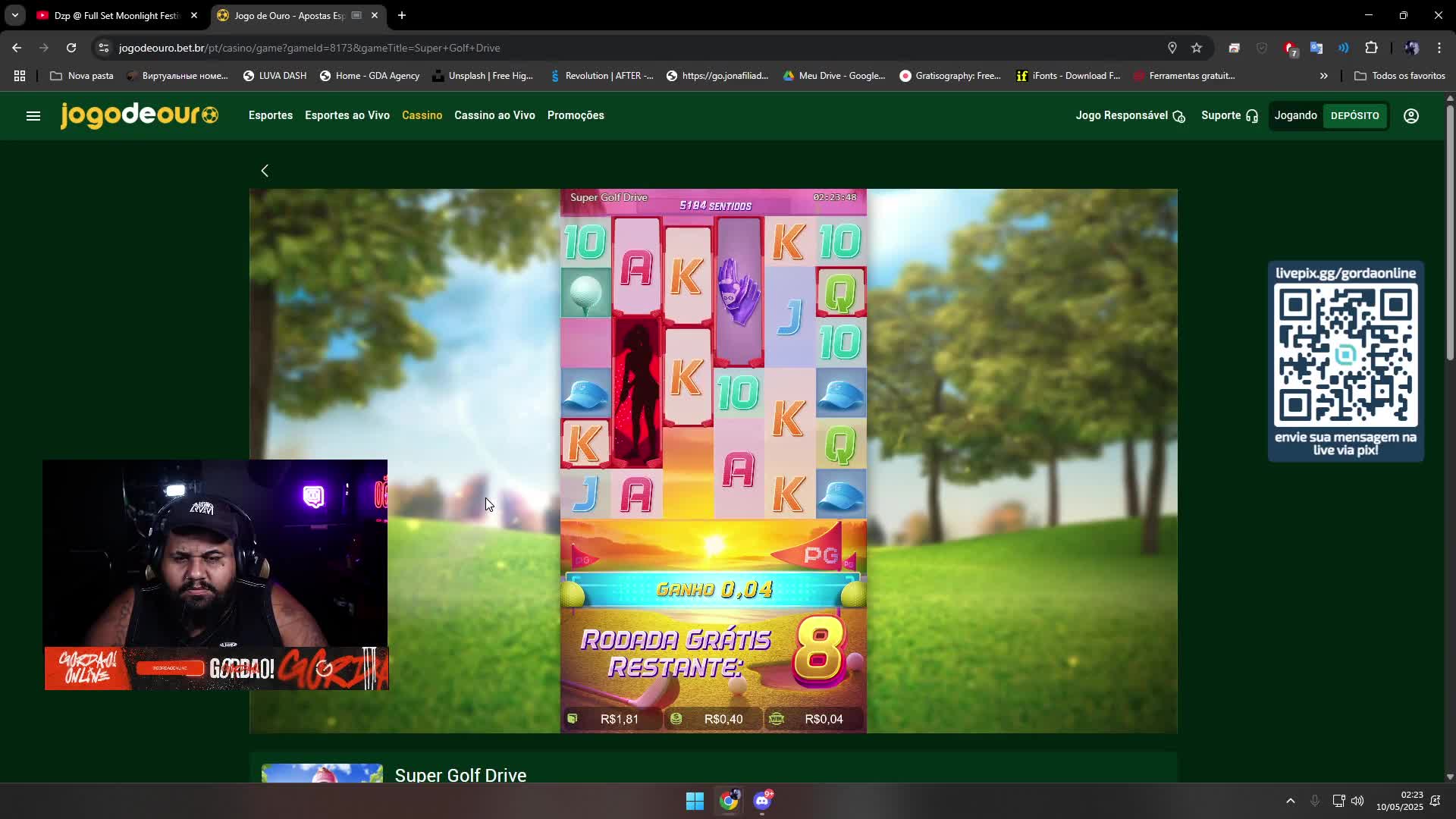Click the jogodeouro logo

tap(140, 115)
